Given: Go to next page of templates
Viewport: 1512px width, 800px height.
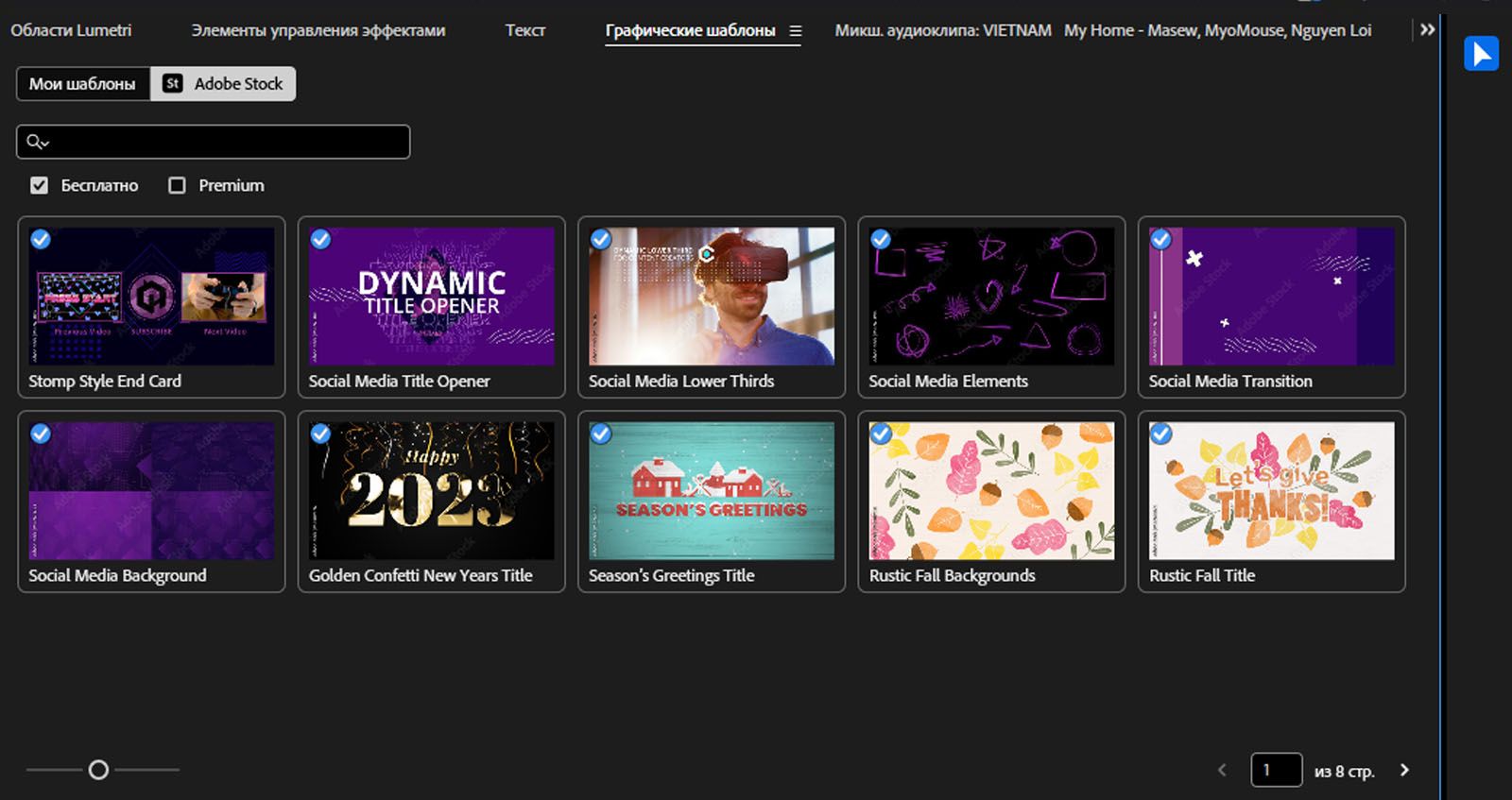Looking at the screenshot, I should (x=1404, y=770).
